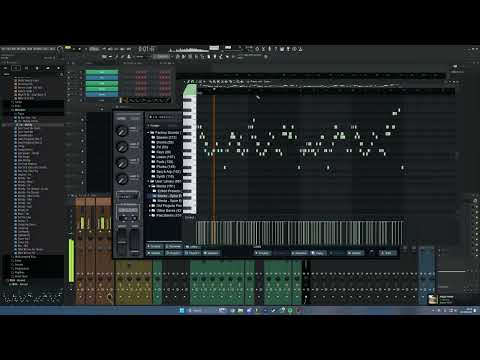Click the Windows Start button on taskbar

(182, 310)
